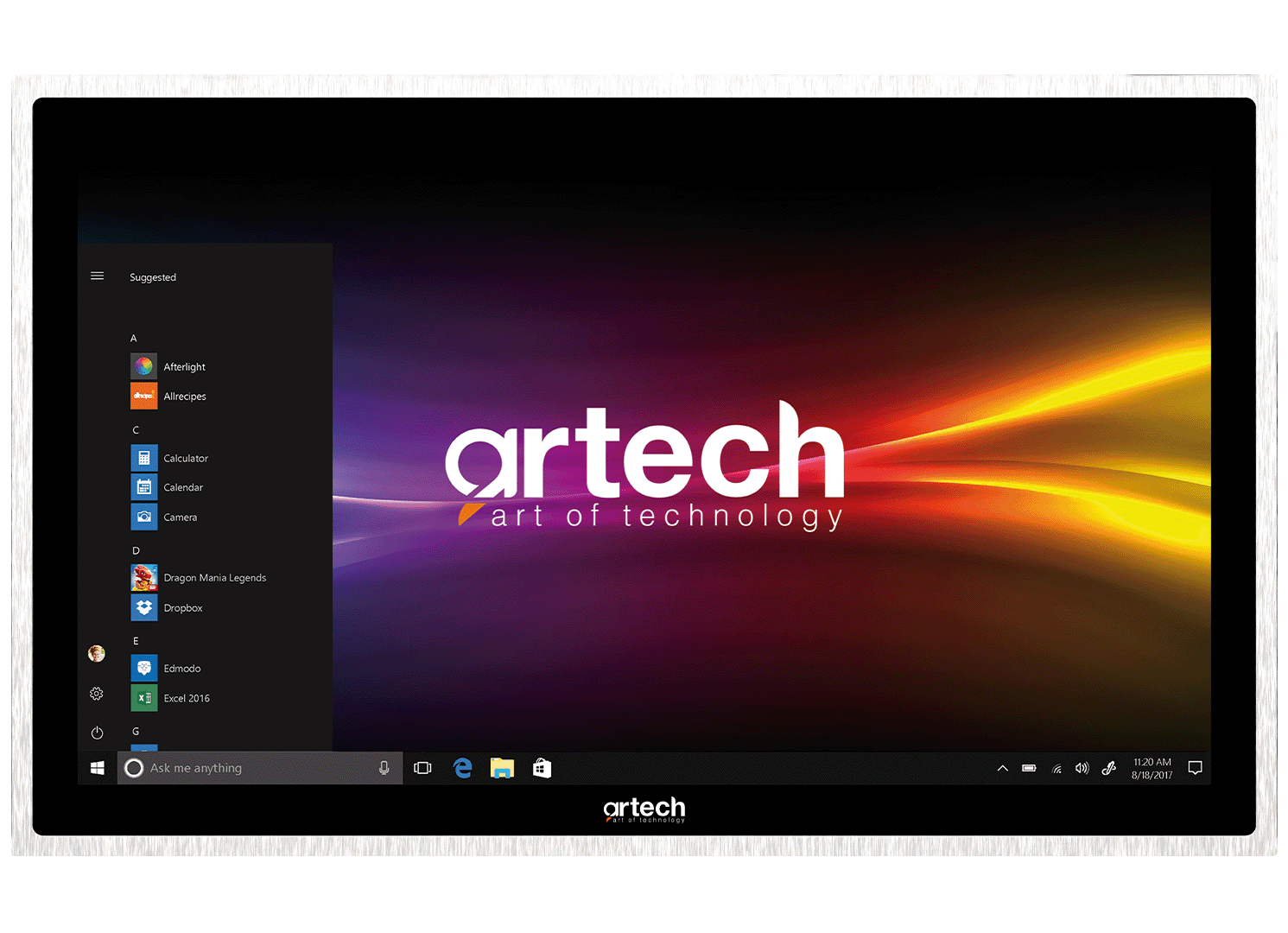The width and height of the screenshot is (1288, 933).
Task: Launch Allrecipes from the app list
Action: [x=184, y=397]
